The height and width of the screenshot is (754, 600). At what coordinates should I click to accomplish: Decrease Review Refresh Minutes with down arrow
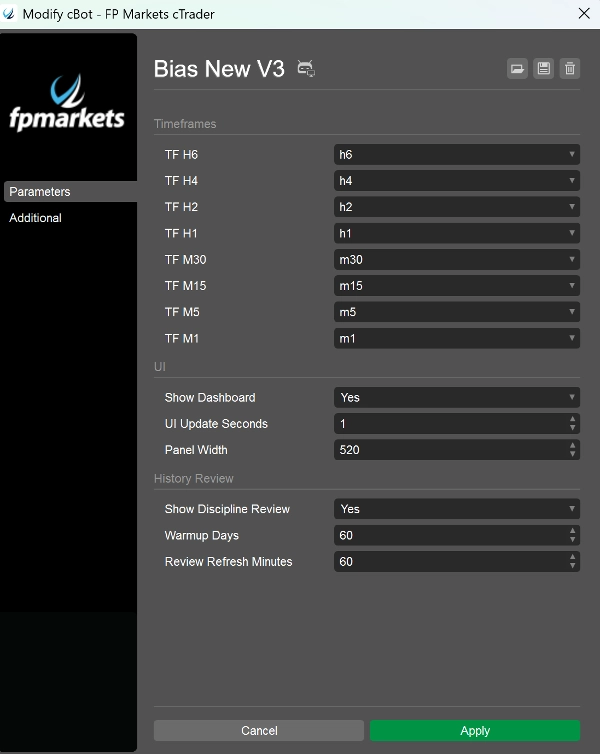572,566
